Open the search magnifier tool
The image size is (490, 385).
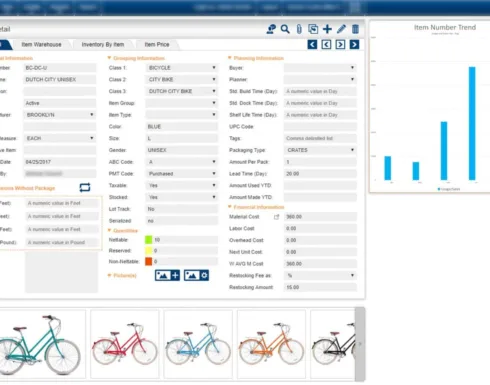pyautogui.click(x=285, y=29)
